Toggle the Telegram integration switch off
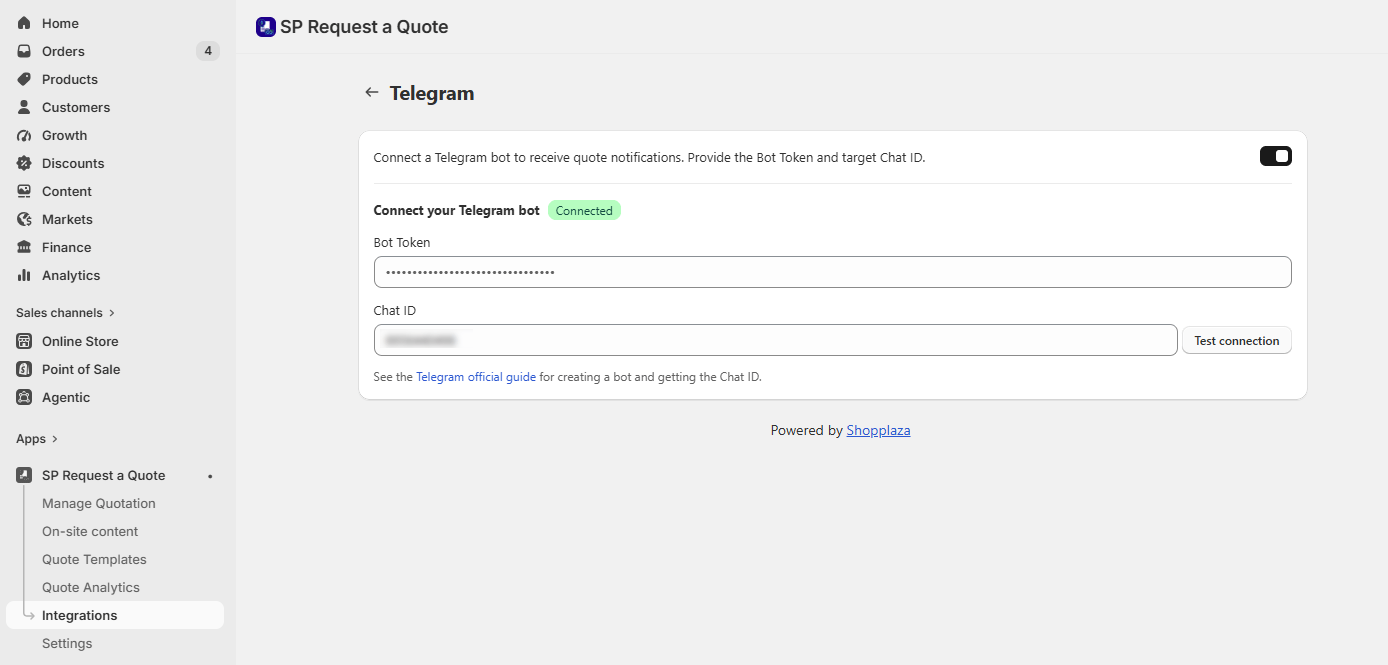Image resolution: width=1388 pixels, height=665 pixels. (x=1276, y=156)
